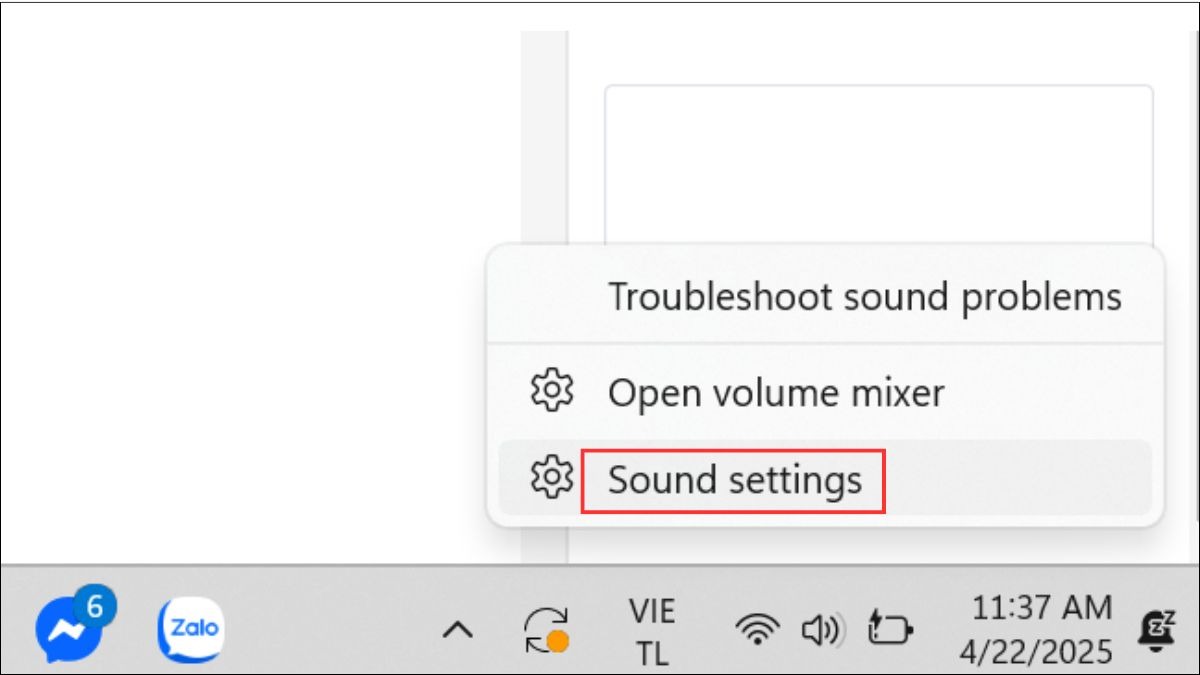
Task: Click the Messenger unread badge showing 6
Action: pyautogui.click(x=95, y=606)
